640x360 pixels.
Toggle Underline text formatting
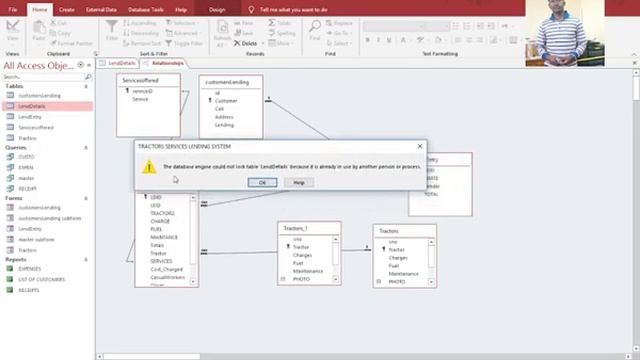point(389,40)
